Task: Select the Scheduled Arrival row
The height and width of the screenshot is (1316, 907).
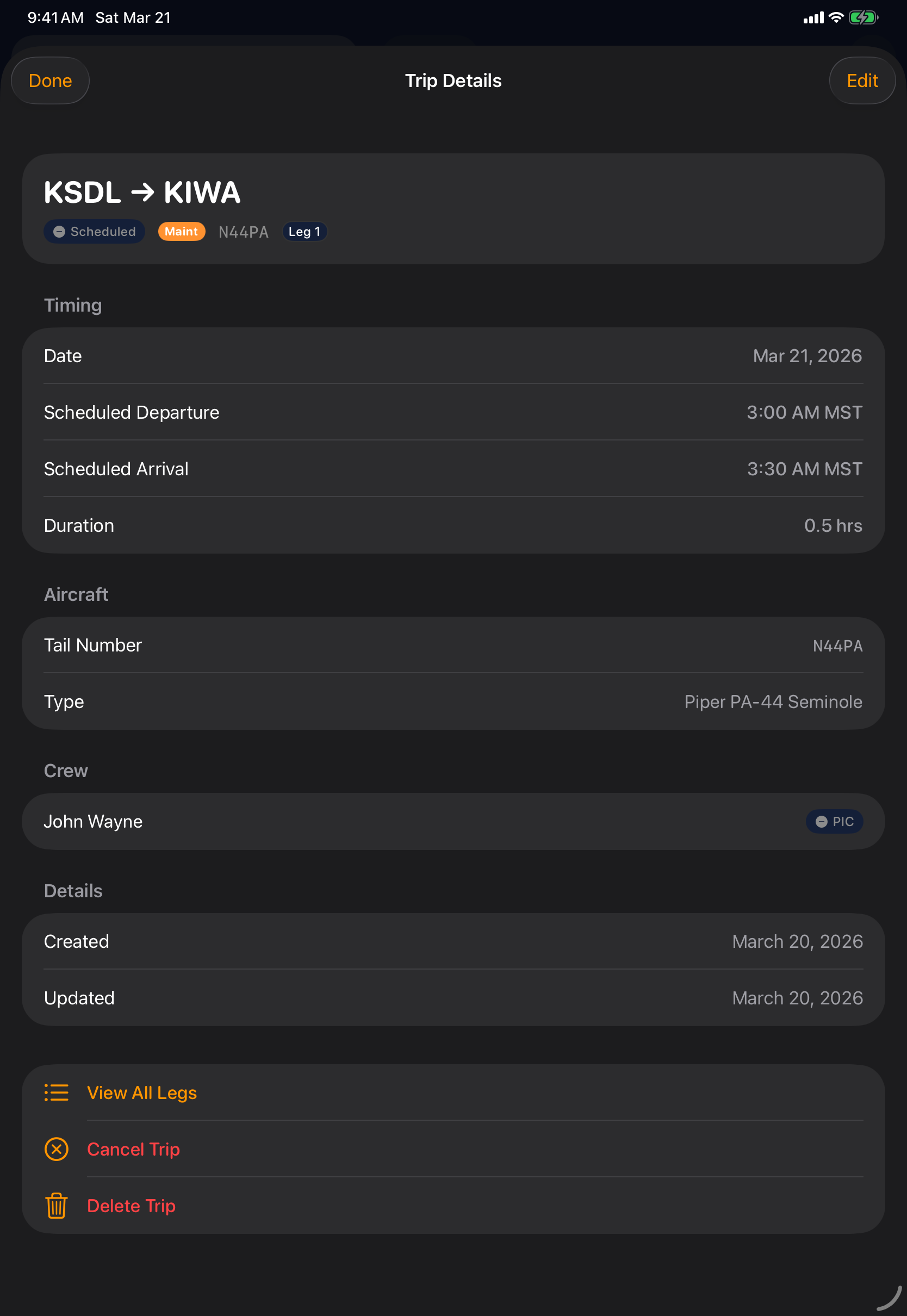Action: click(x=453, y=469)
